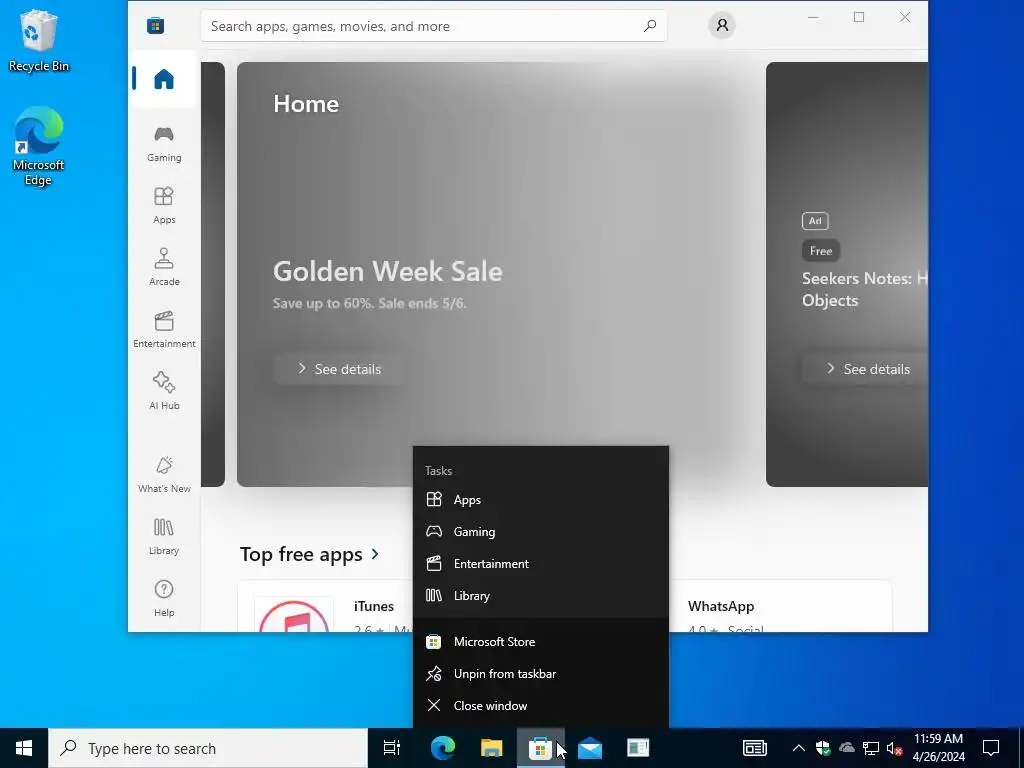The height and width of the screenshot is (768, 1024).
Task: Choose Unpin from taskbar
Action: pos(541,674)
